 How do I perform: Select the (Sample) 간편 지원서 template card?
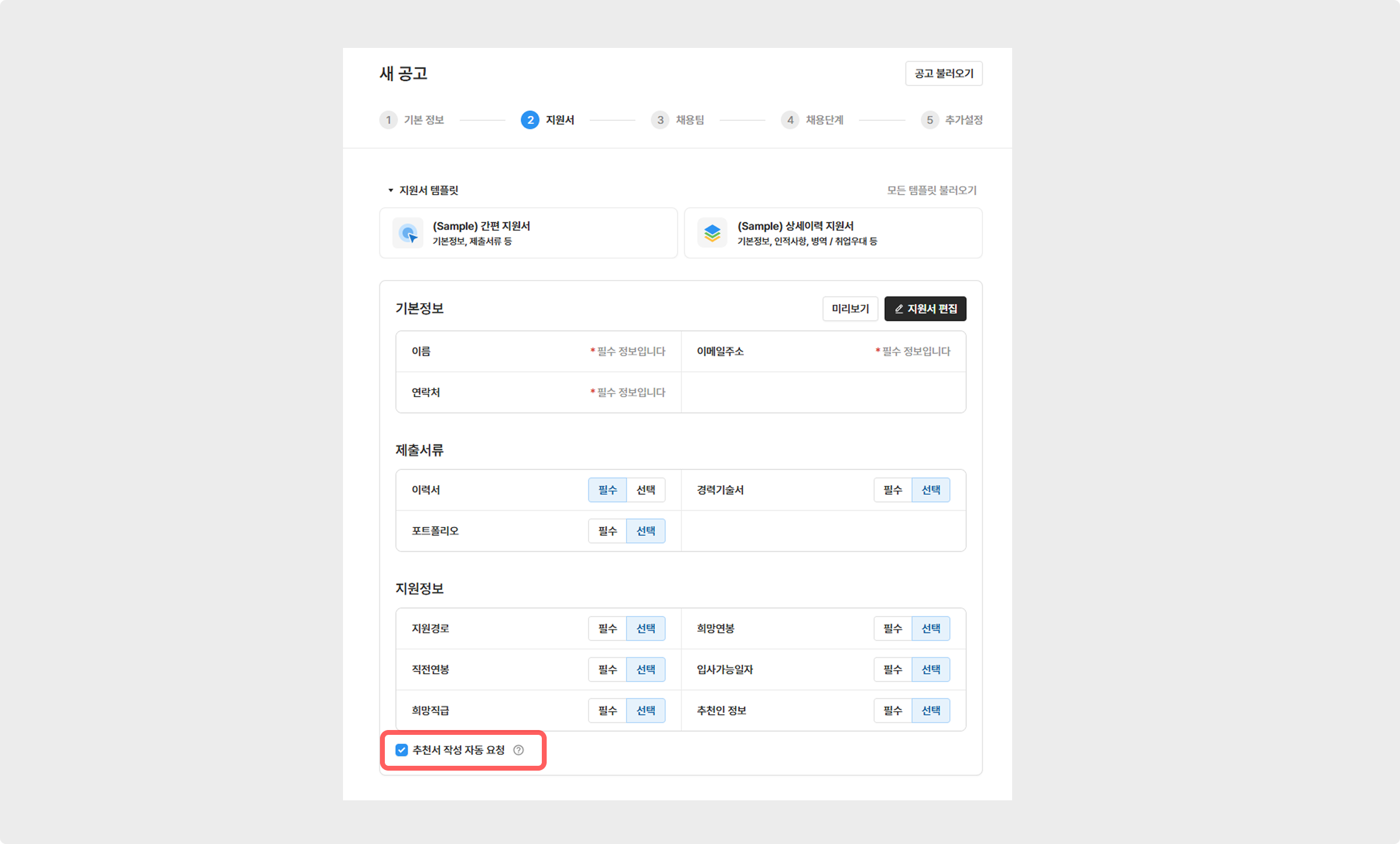click(528, 233)
